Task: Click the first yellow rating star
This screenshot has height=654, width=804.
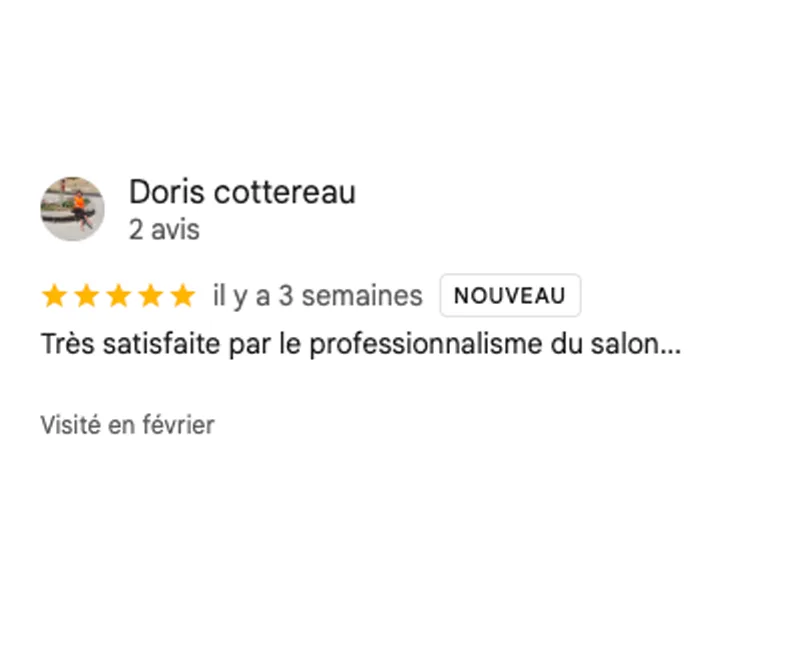Action: point(54,296)
